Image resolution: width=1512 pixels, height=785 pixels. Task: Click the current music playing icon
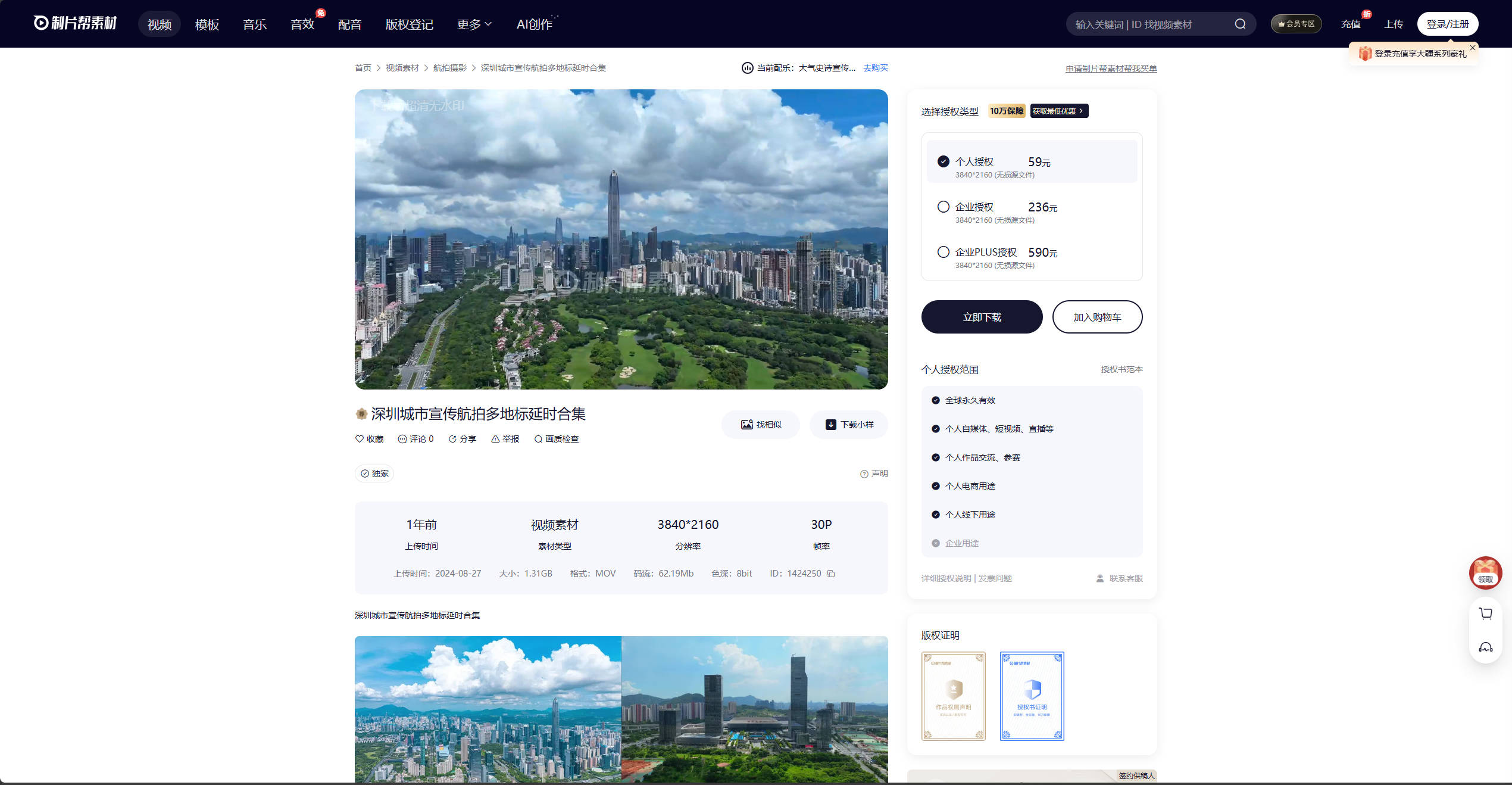(747, 68)
